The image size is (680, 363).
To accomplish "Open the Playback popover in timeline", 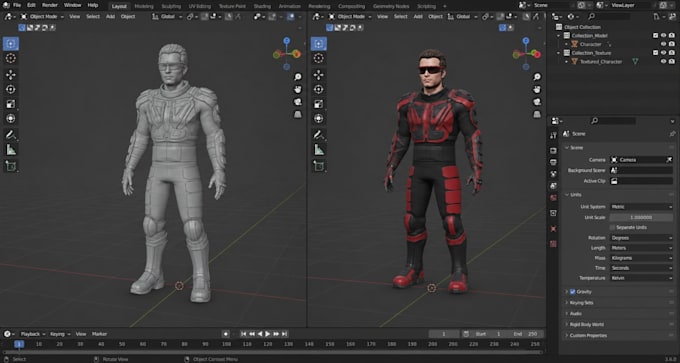I will pyautogui.click(x=33, y=334).
